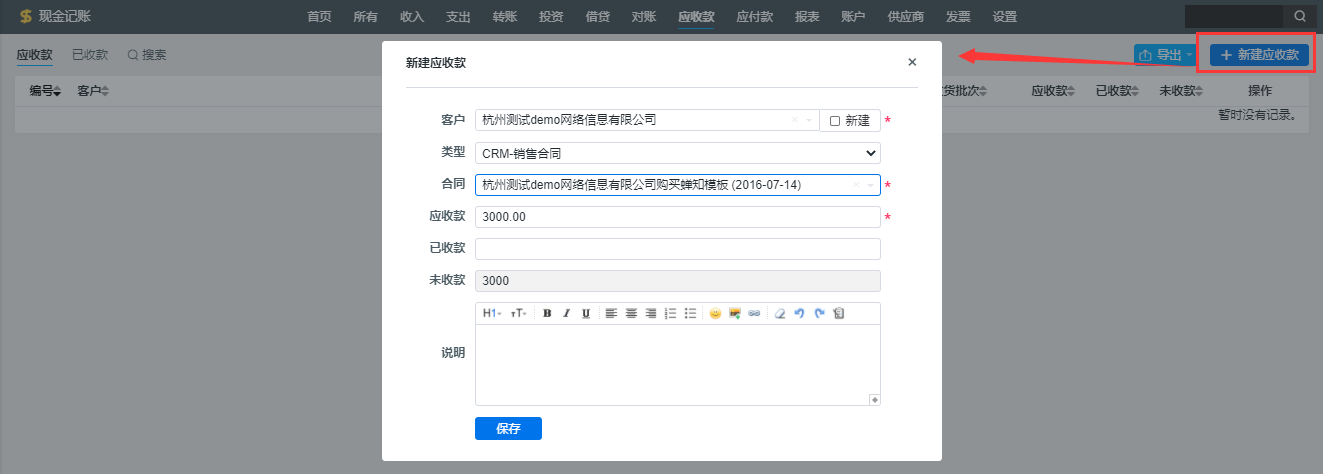Viewport: 1323px width, 474px height.
Task: Go to the 应付款 menu item
Action: coord(754,17)
